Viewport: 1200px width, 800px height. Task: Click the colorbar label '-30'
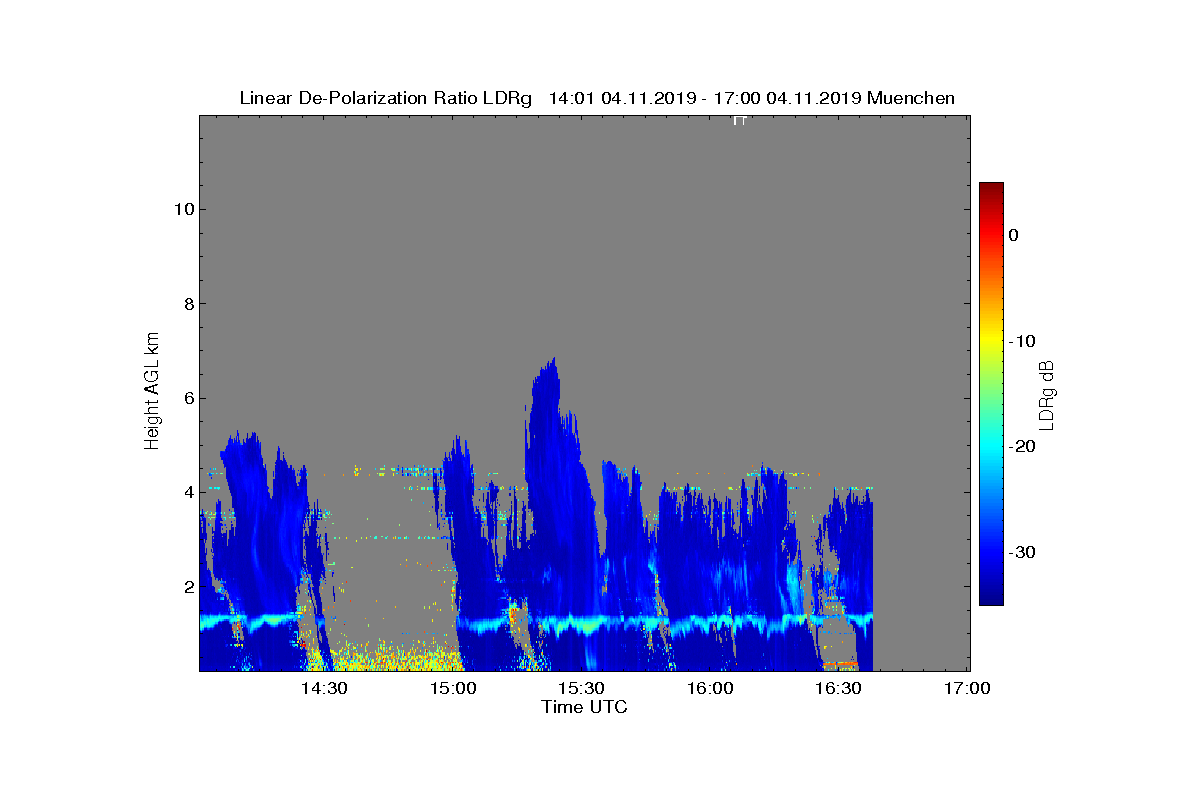[x=1021, y=552]
